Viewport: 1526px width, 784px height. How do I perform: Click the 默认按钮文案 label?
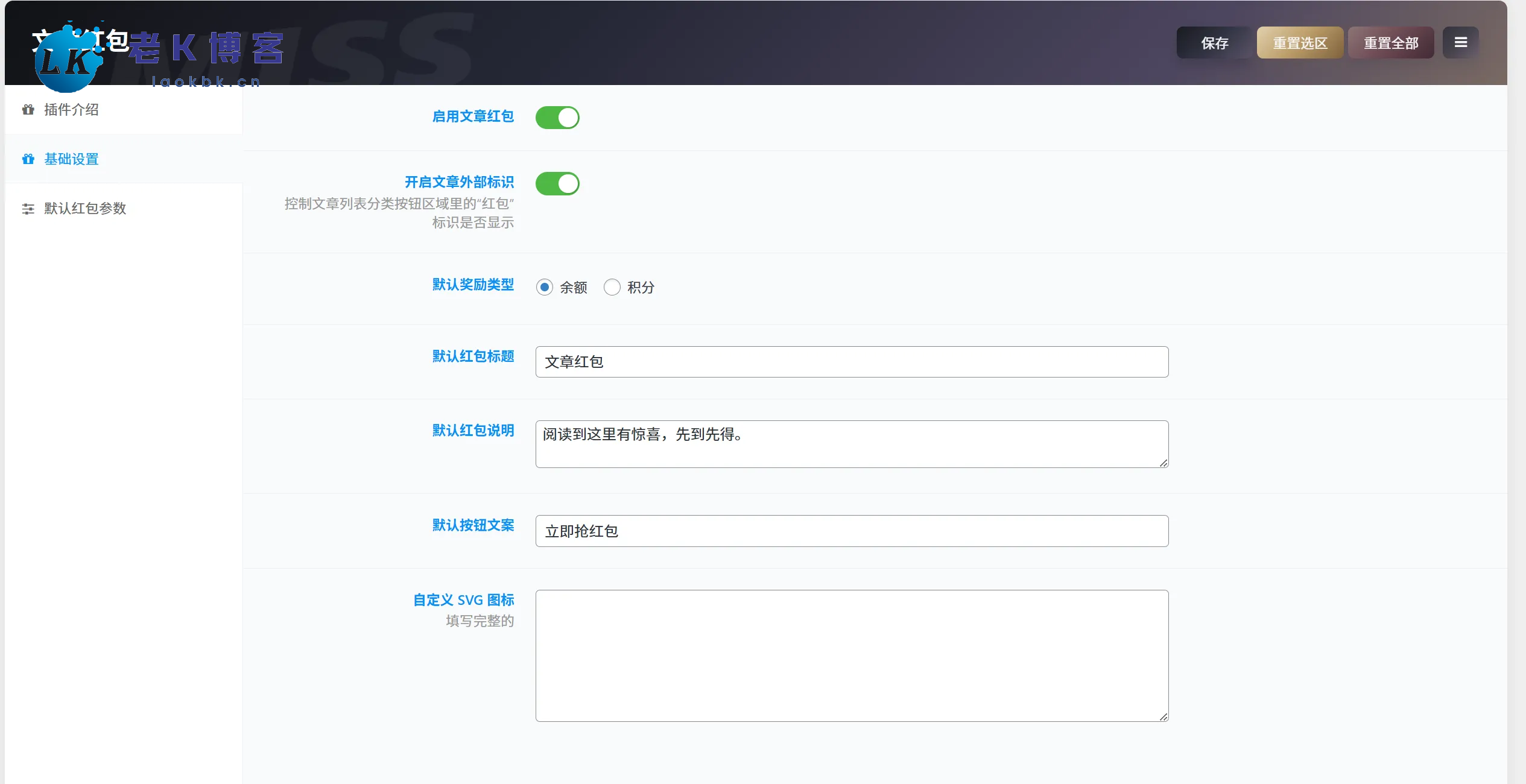(473, 525)
